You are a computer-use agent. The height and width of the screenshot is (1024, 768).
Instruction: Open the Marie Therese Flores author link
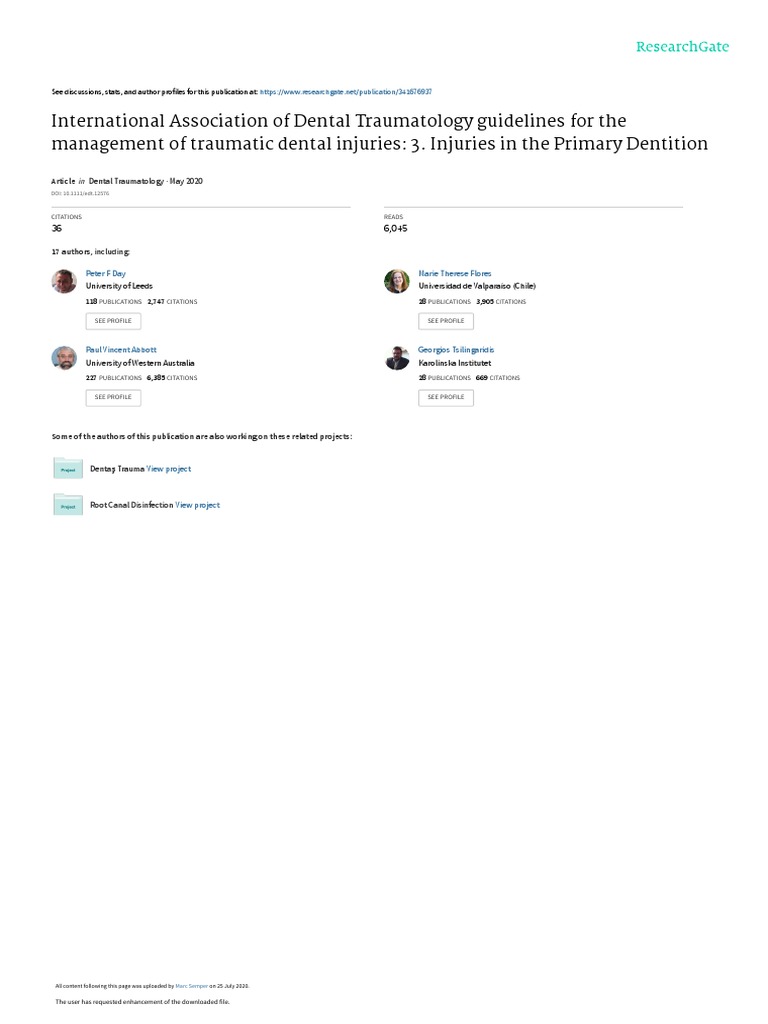pyautogui.click(x=454, y=273)
